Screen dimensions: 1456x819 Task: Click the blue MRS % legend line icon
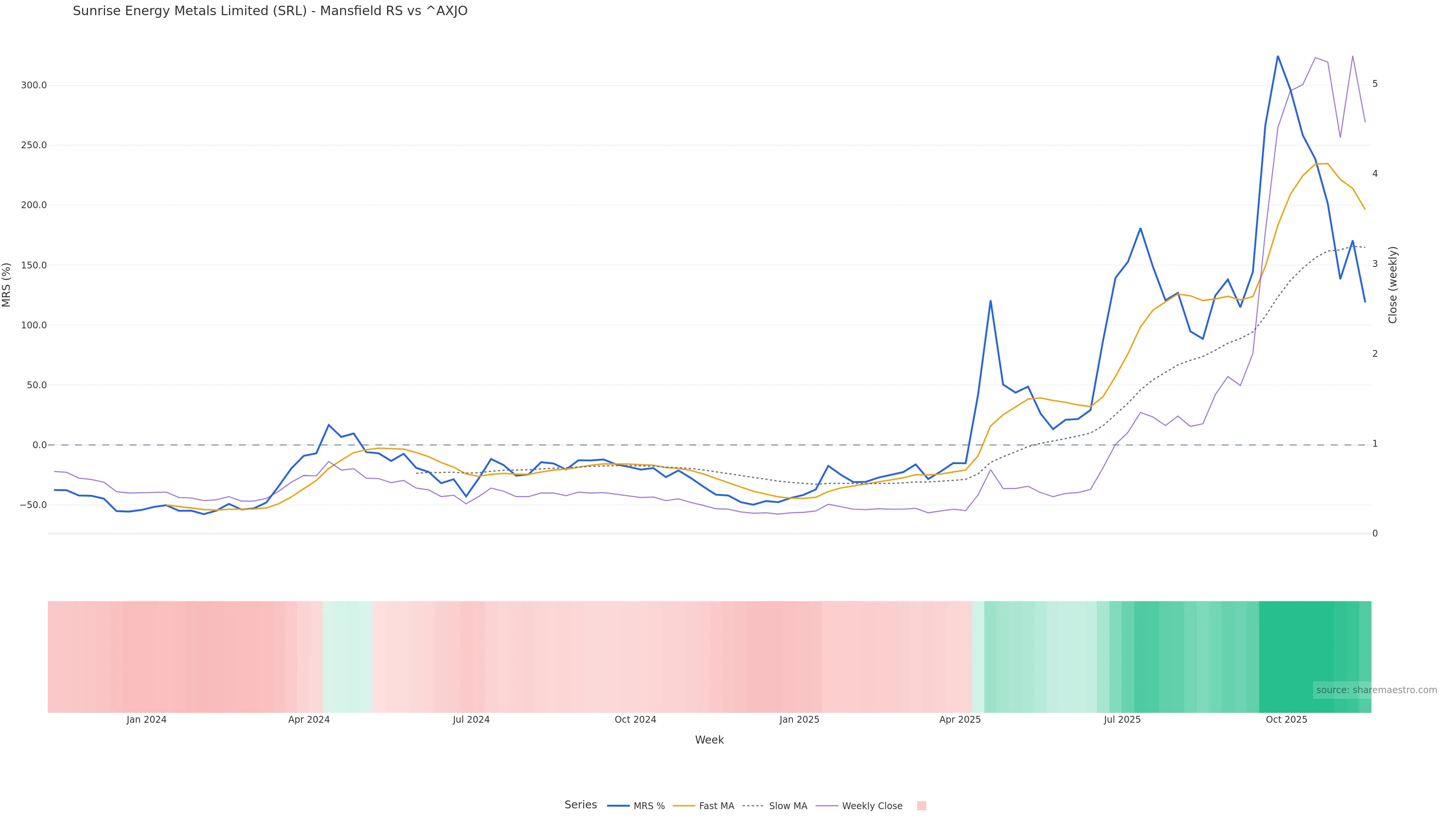(x=618, y=806)
